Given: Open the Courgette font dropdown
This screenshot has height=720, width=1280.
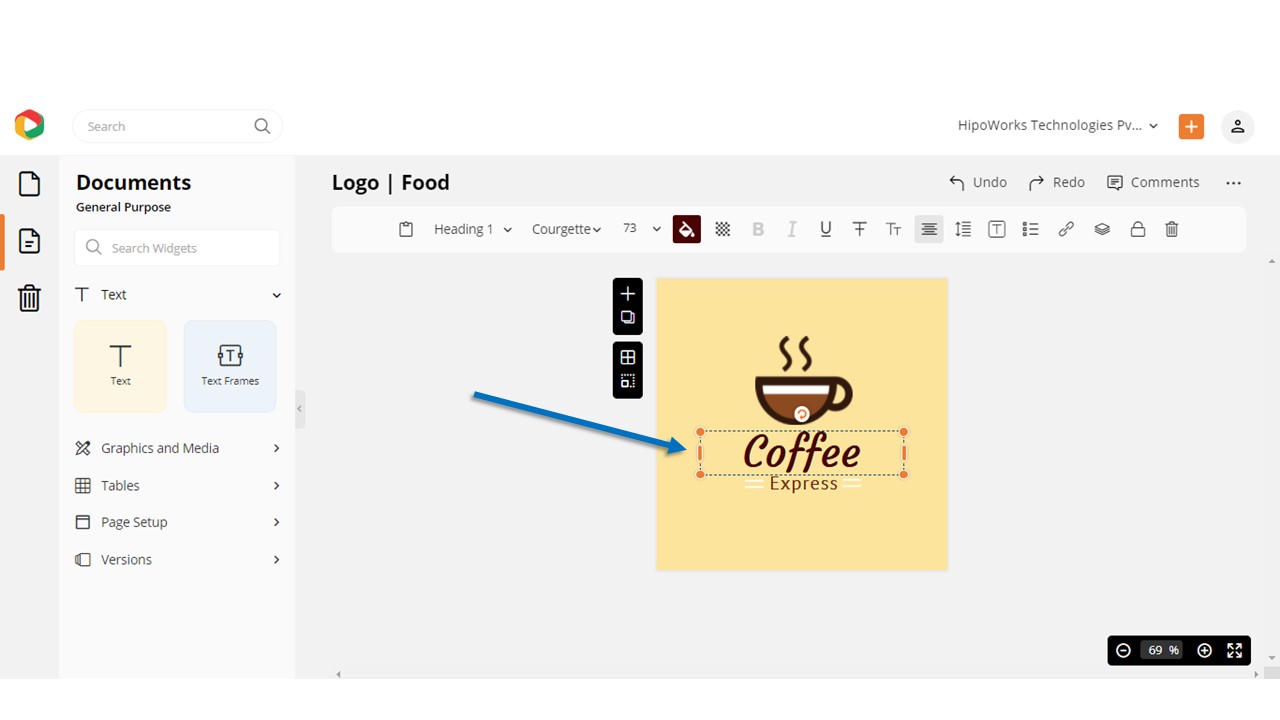Looking at the screenshot, I should 566,229.
